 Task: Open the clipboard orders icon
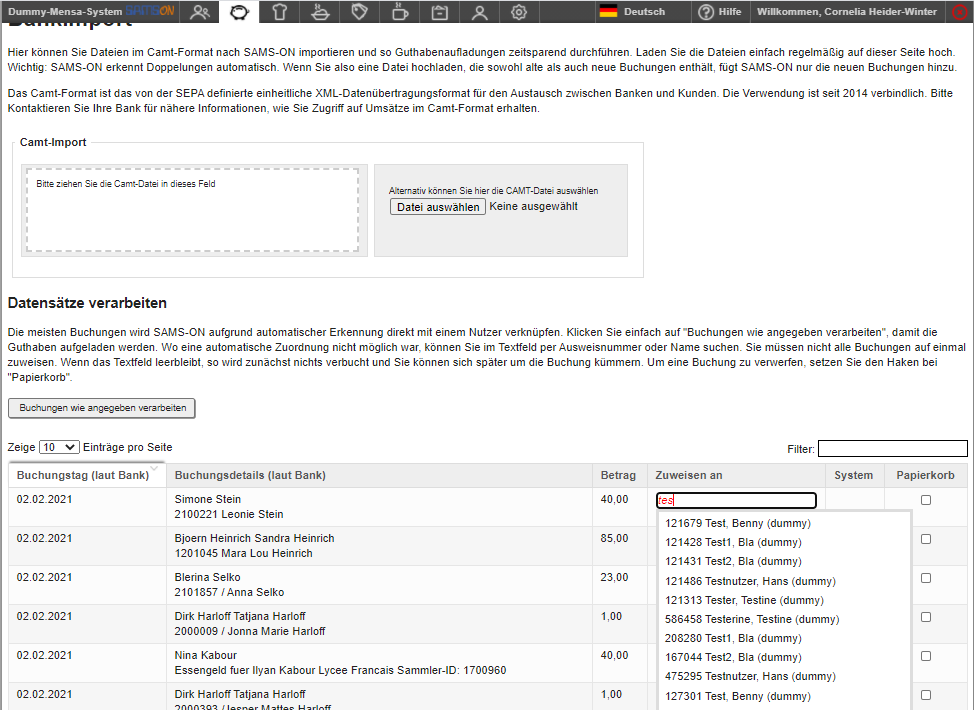tap(440, 12)
